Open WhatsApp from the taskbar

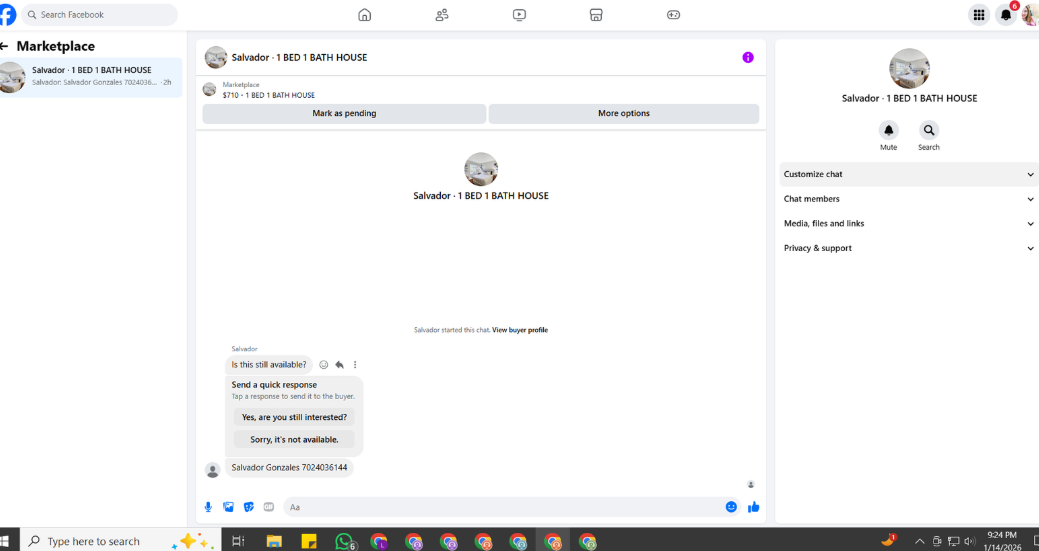344,541
